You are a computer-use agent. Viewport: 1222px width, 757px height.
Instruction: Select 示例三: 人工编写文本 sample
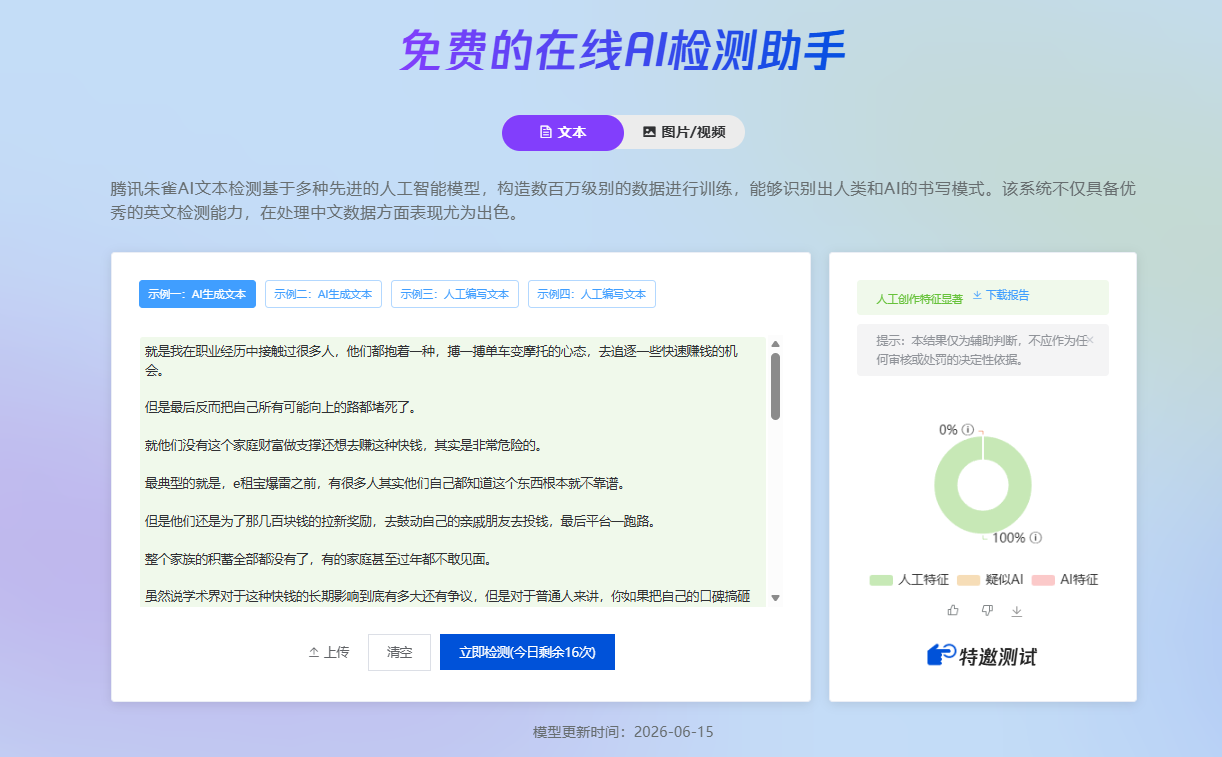coord(455,294)
